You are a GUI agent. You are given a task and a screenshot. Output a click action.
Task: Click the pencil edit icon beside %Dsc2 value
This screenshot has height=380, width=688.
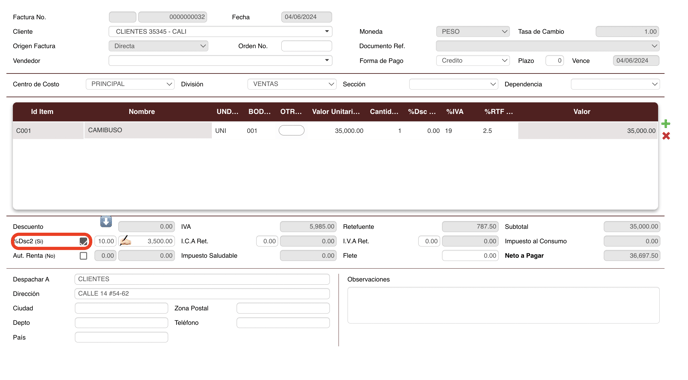125,240
